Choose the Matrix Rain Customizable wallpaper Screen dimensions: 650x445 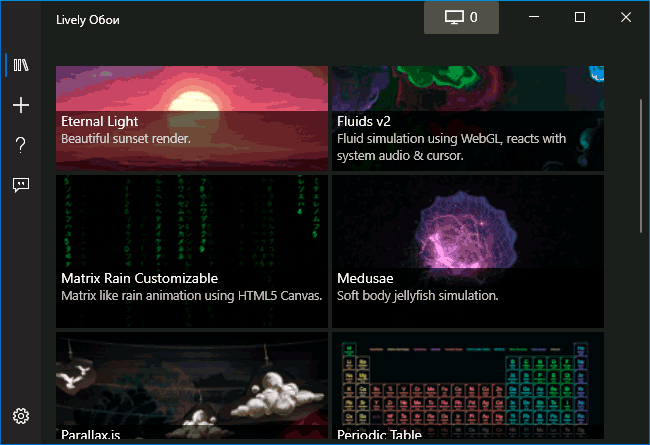[x=192, y=251]
